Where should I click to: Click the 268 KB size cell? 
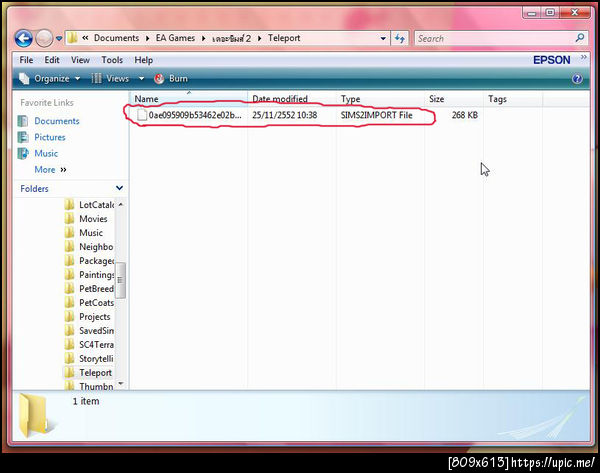click(x=465, y=115)
